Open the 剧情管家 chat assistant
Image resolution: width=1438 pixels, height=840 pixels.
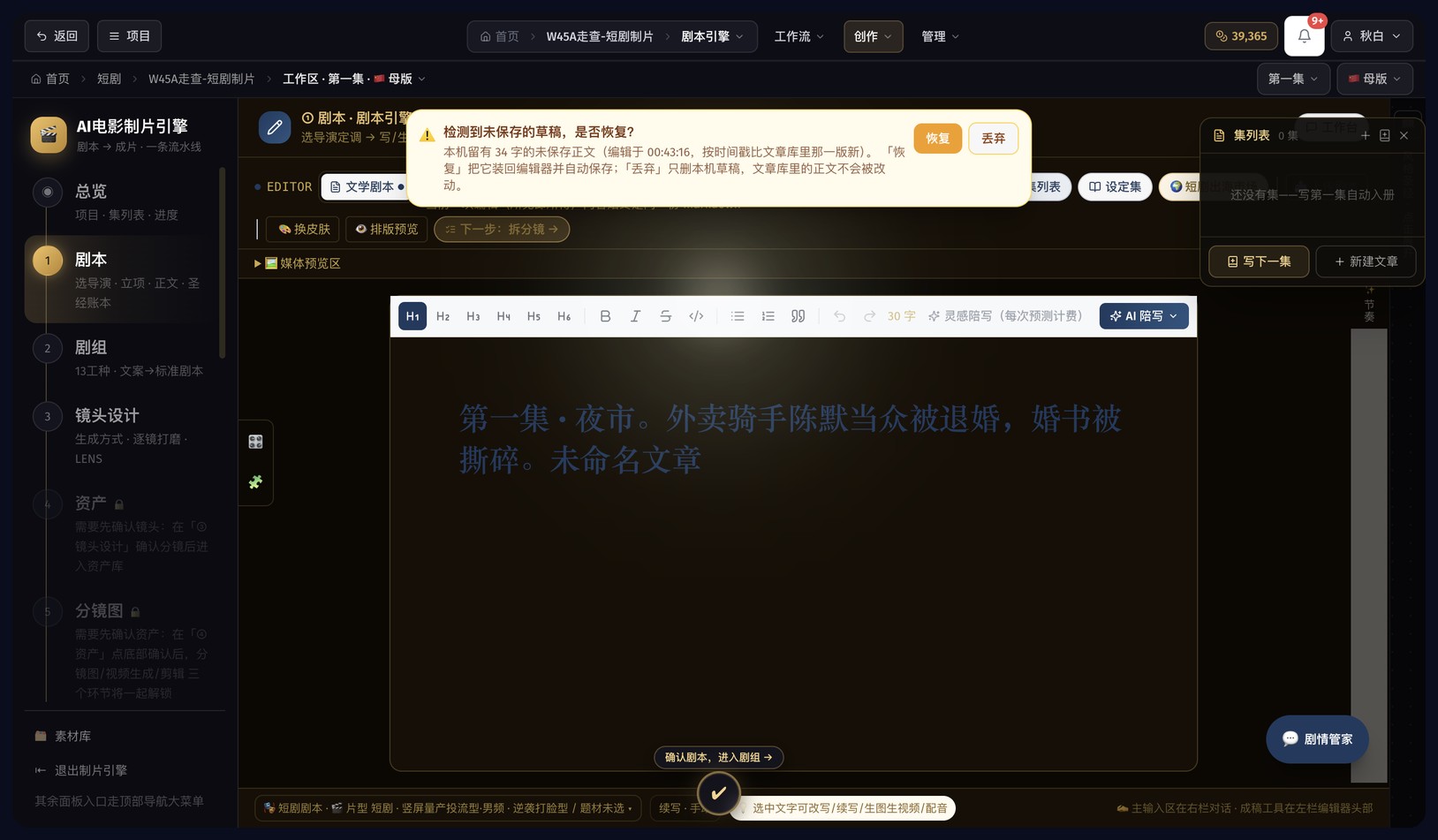click(x=1317, y=739)
